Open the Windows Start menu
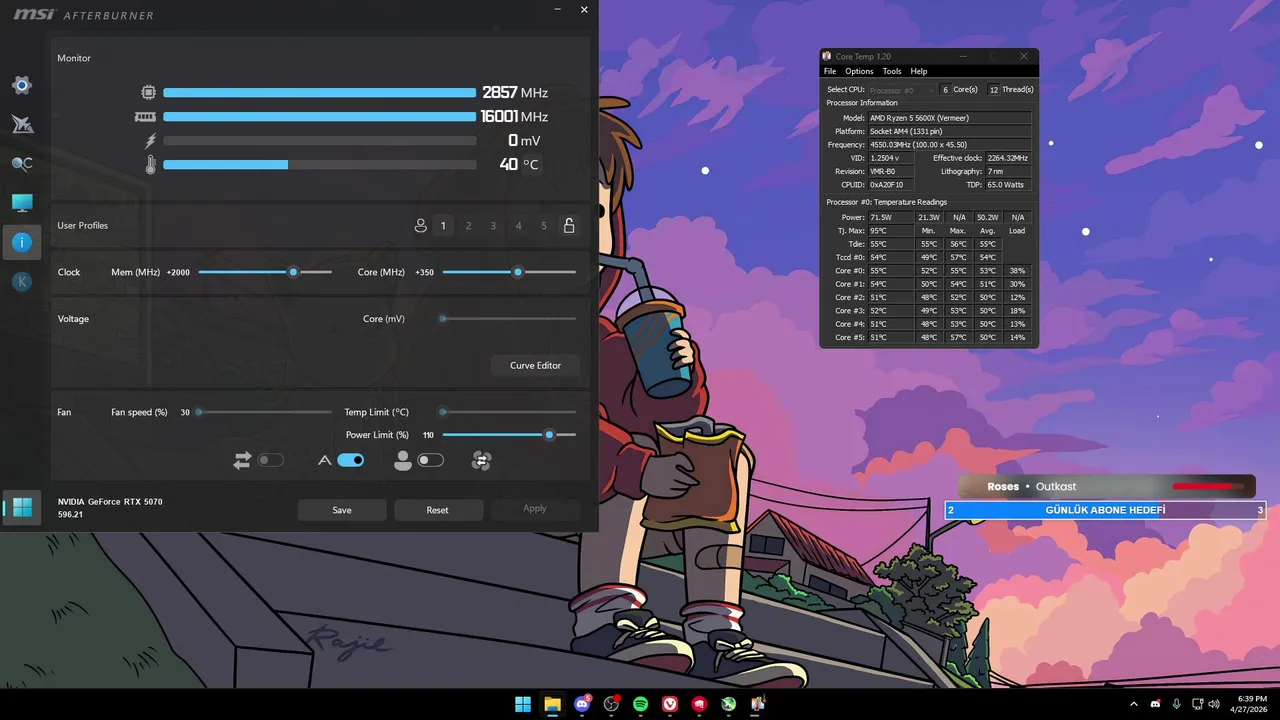Screen dimensions: 1280x720 (x=523, y=704)
